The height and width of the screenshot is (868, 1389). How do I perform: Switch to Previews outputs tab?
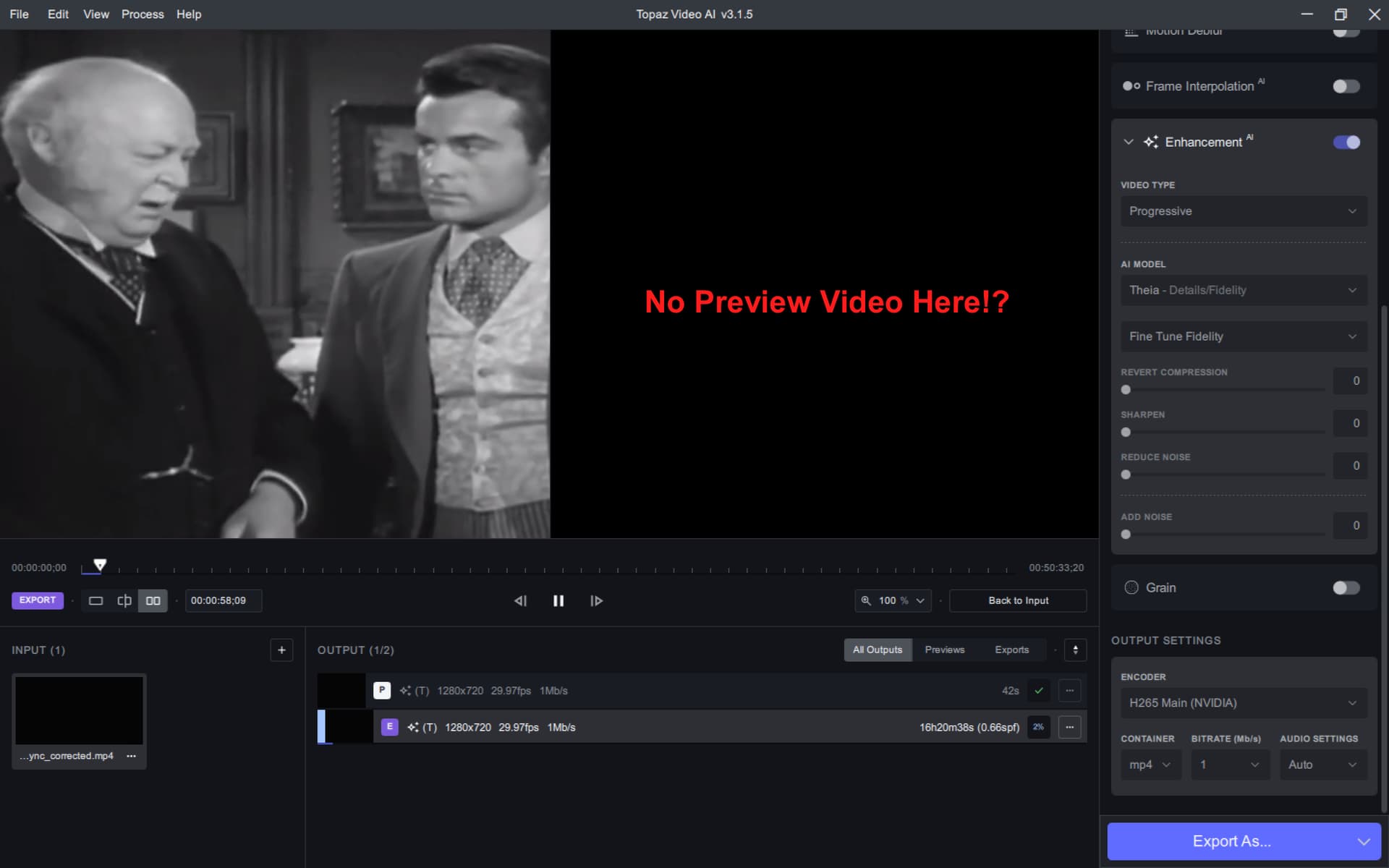tap(944, 650)
